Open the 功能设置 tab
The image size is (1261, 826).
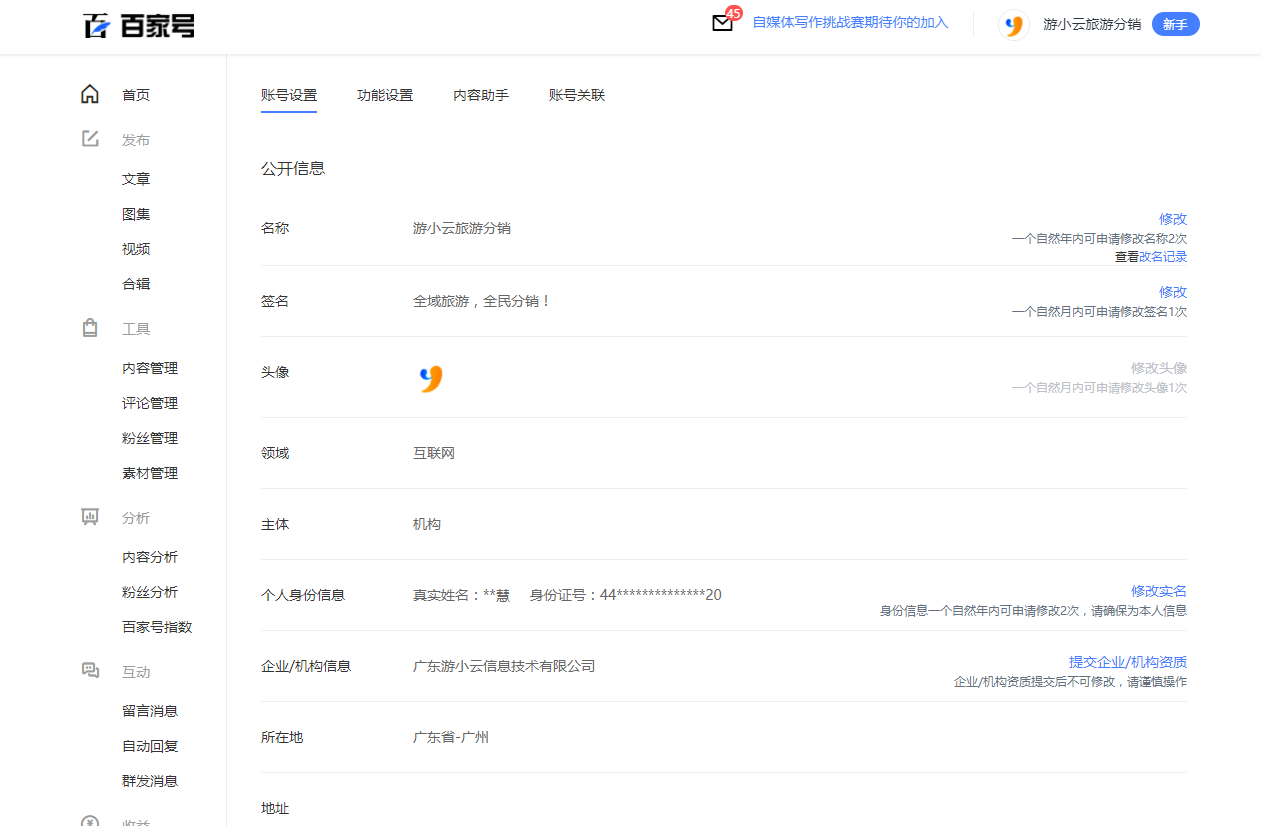tap(385, 95)
